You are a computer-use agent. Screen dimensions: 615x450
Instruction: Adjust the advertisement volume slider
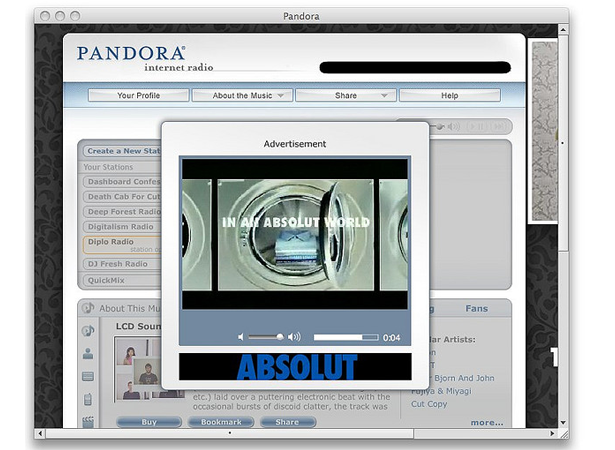click(x=266, y=337)
